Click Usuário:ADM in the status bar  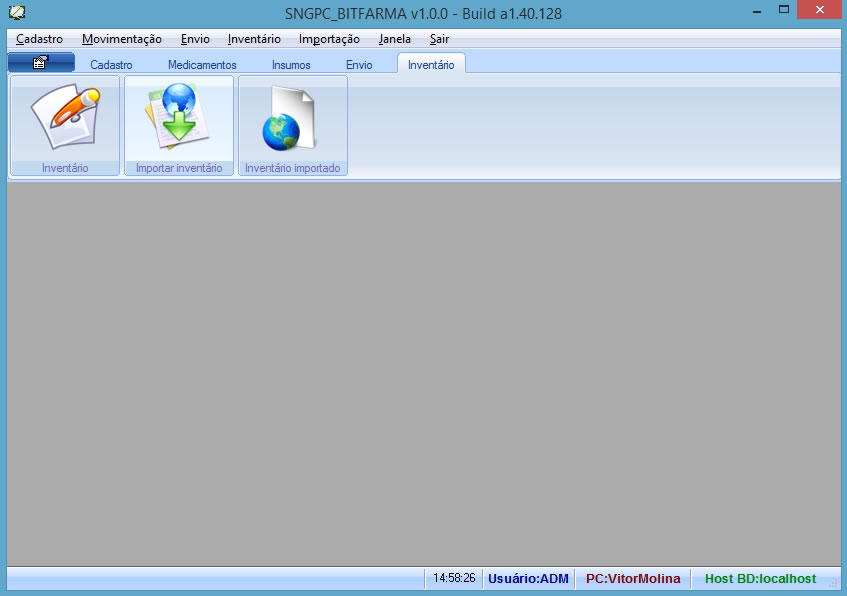528,578
